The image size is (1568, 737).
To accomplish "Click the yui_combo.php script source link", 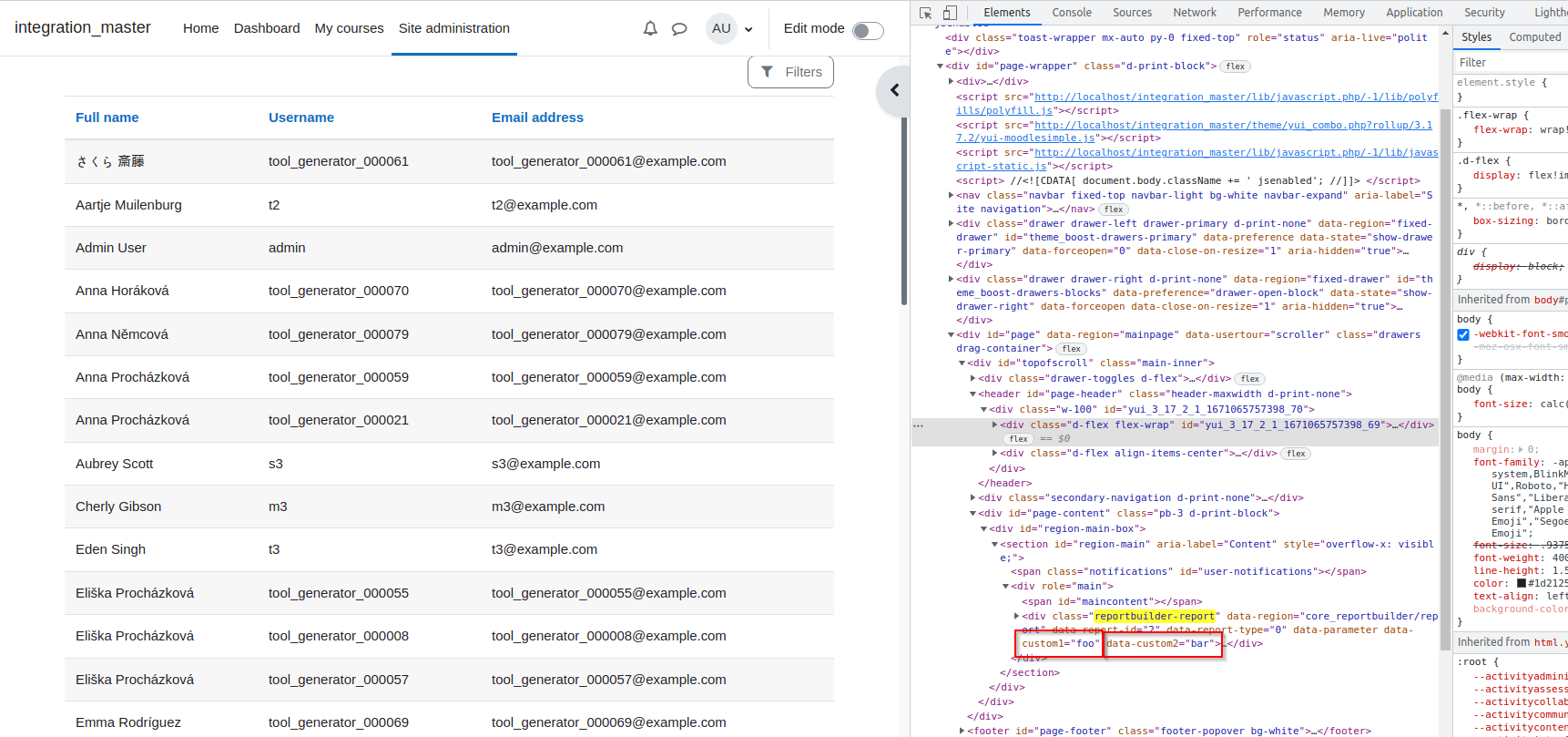I will point(1194,131).
